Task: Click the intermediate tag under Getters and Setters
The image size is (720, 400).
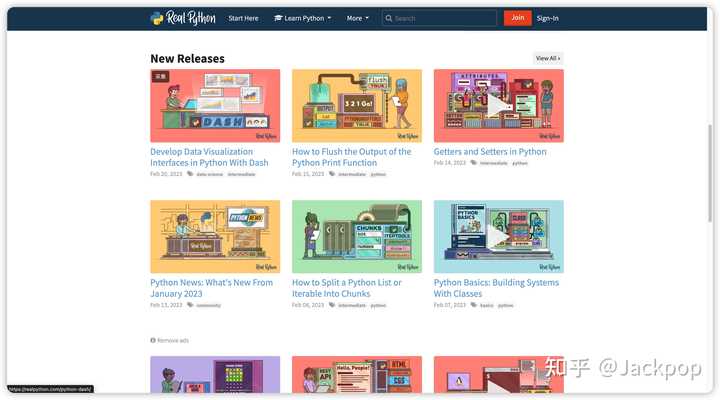Action: (494, 163)
